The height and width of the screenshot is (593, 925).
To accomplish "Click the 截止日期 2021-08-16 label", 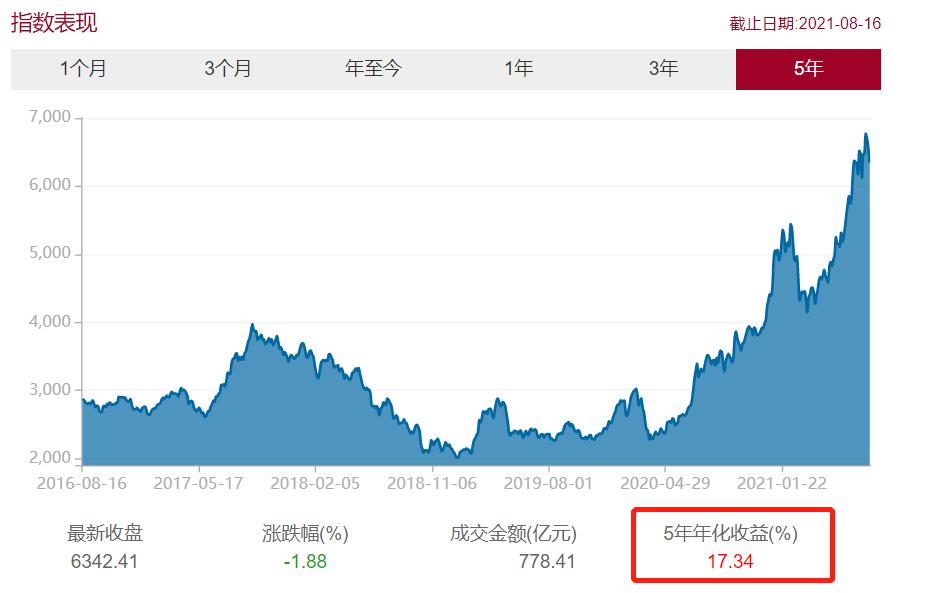I will pyautogui.click(x=805, y=23).
